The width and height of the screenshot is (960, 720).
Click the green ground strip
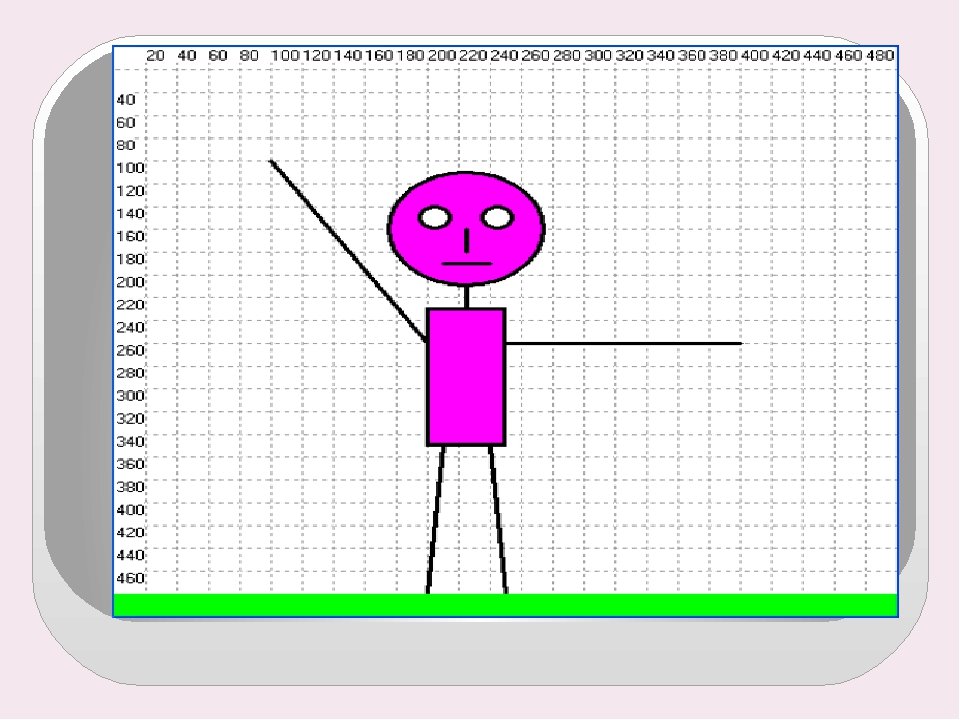pyautogui.click(x=505, y=605)
